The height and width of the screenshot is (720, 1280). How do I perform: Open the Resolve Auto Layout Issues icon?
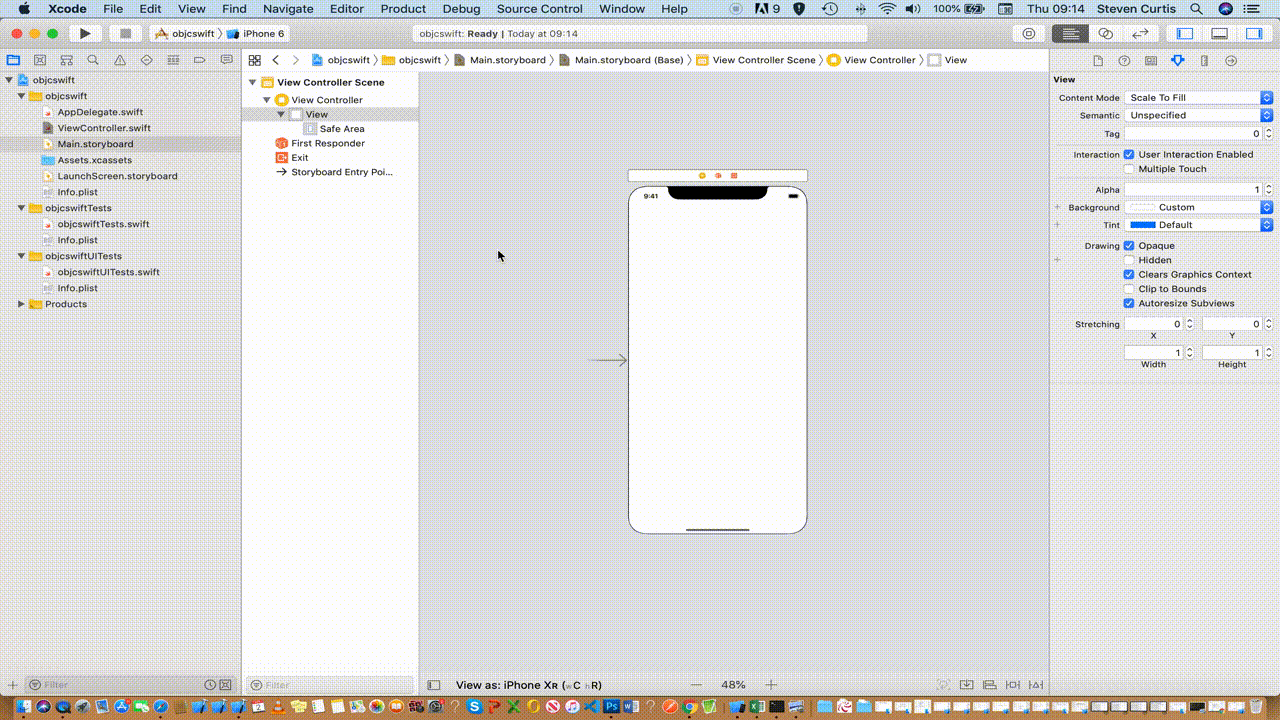point(1038,685)
